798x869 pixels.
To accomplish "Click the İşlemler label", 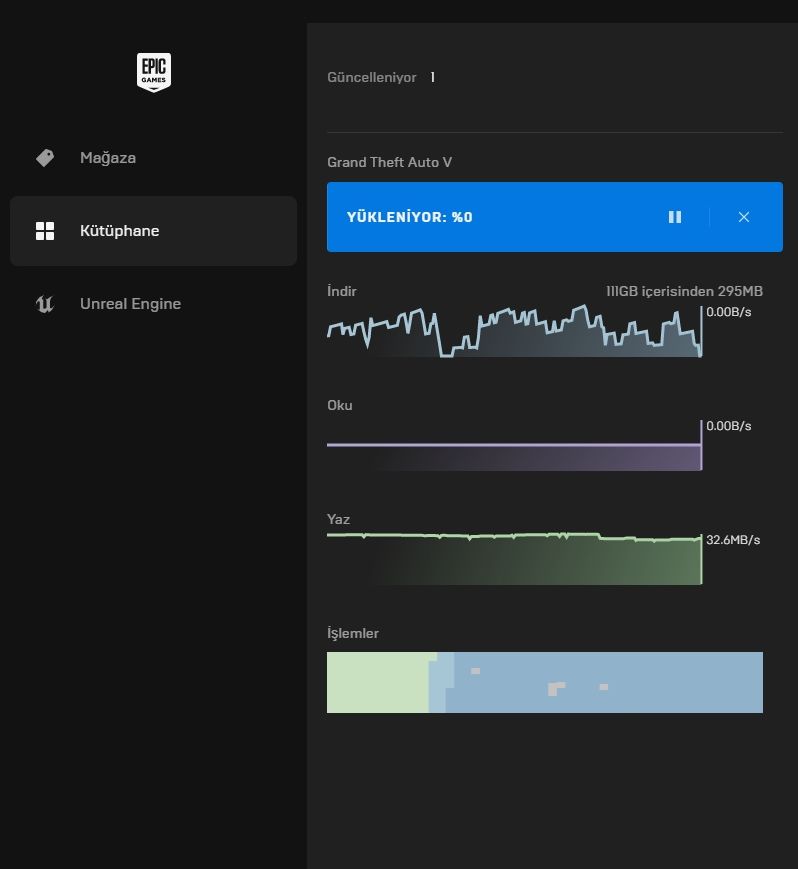I will 353,633.
